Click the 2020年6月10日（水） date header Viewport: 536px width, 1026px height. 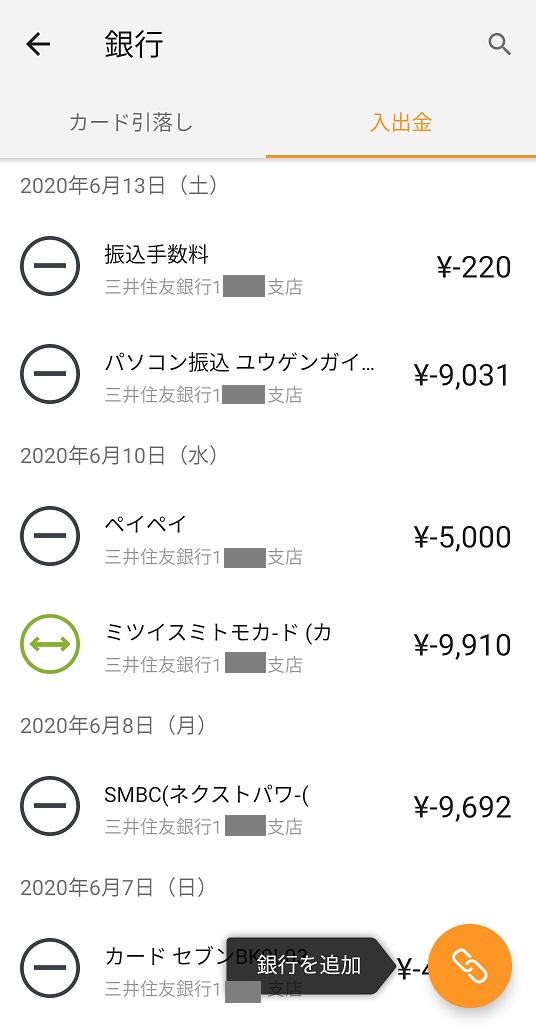point(120,455)
